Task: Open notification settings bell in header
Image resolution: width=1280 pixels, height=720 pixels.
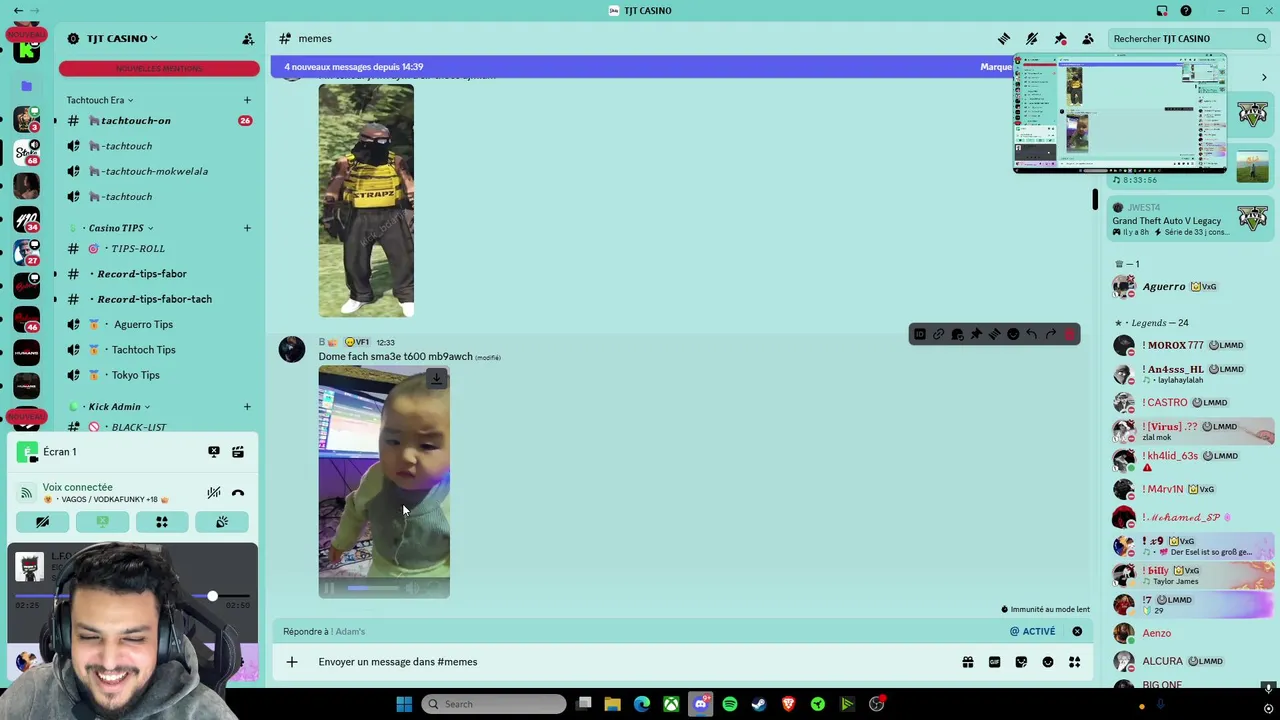Action: pos(1032,38)
